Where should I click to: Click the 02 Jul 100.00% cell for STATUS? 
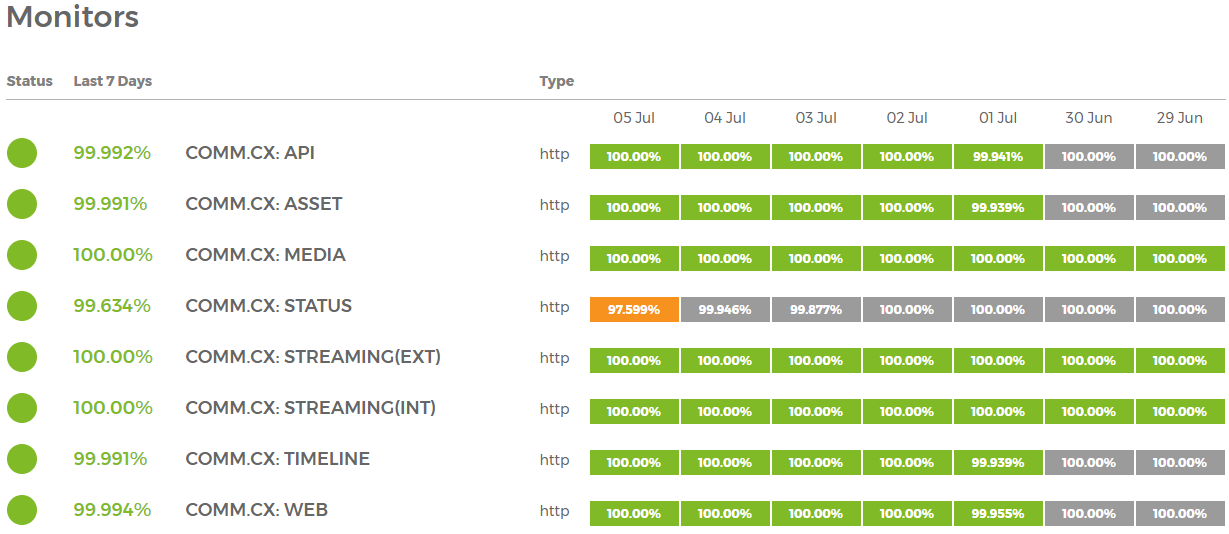pos(907,310)
